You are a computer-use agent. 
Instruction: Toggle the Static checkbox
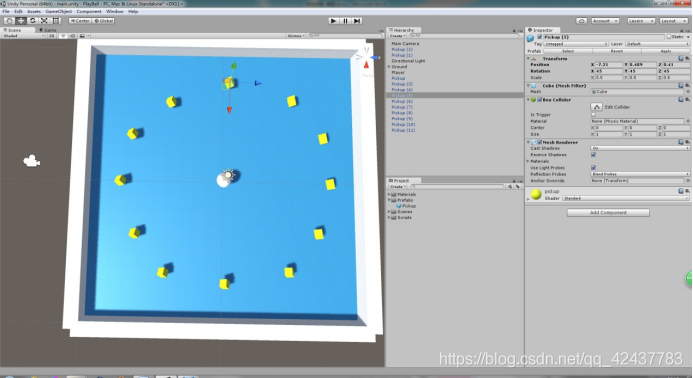coord(669,37)
